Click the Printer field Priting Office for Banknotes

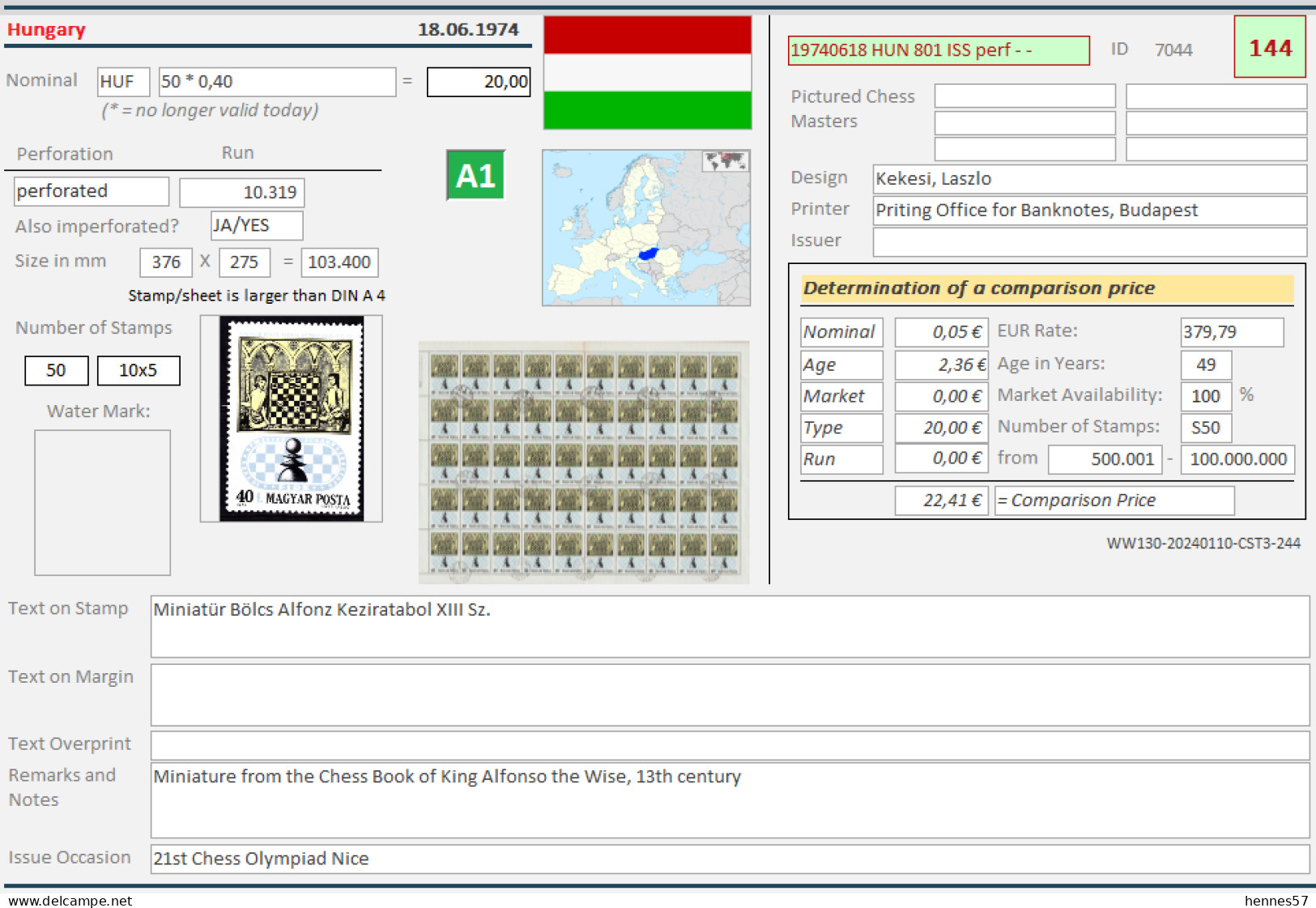[x=1089, y=211]
